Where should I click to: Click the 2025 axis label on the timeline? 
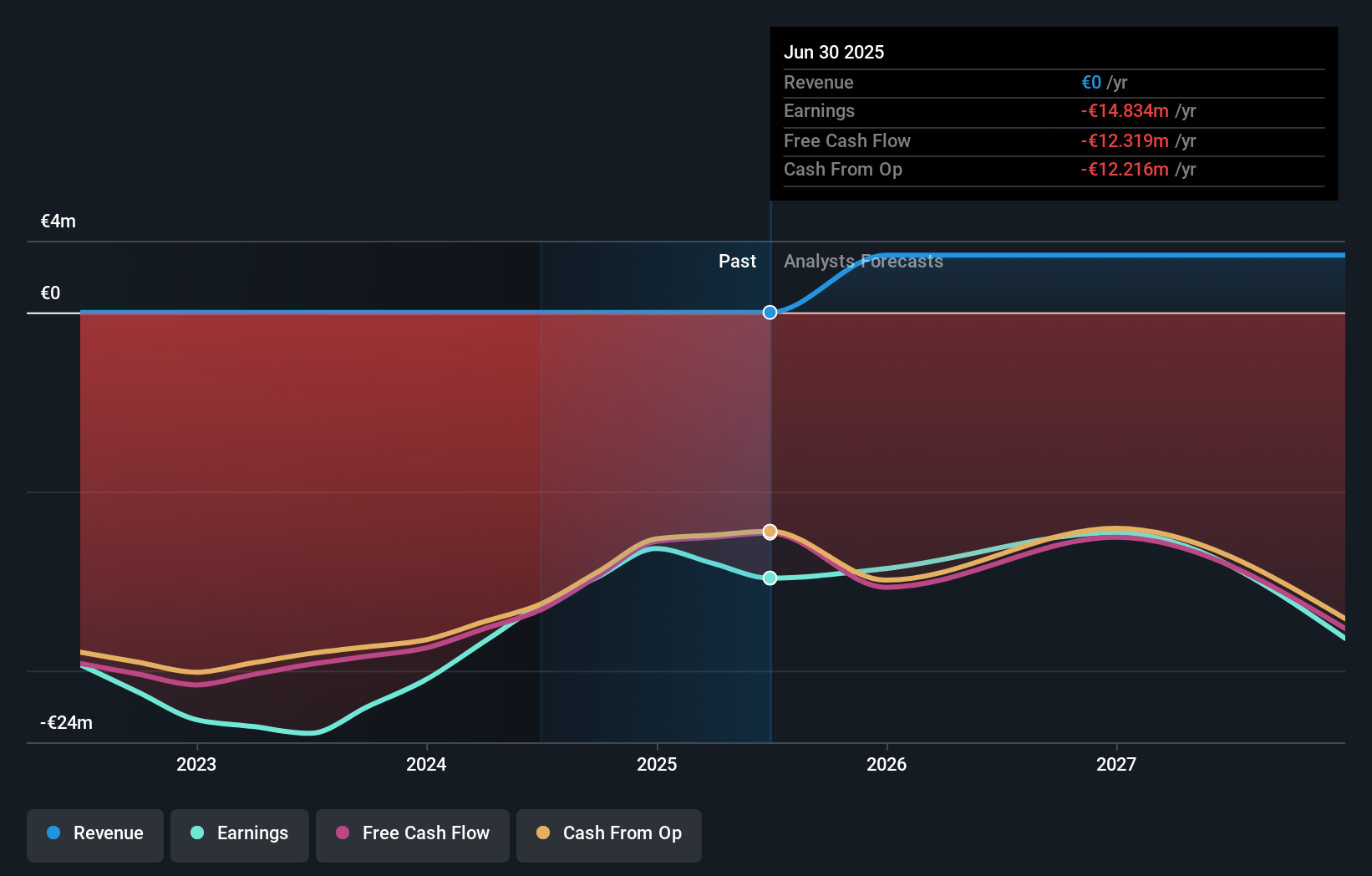[657, 763]
